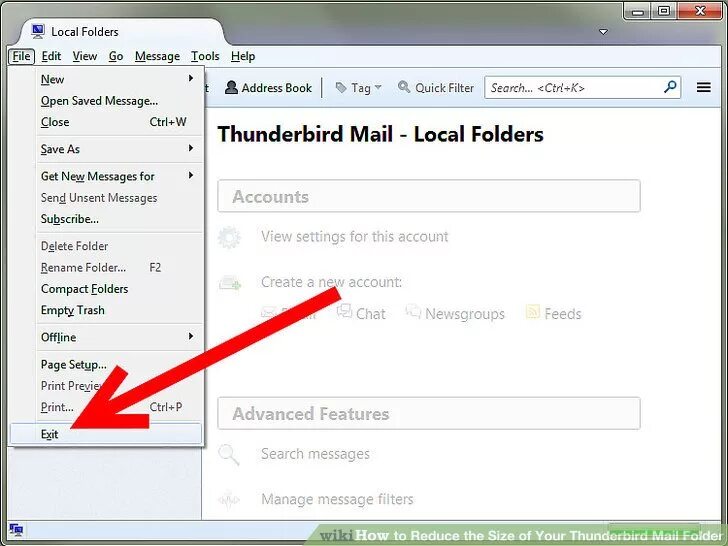Click the account settings gear icon
The width and height of the screenshot is (728, 546).
pyautogui.click(x=229, y=237)
